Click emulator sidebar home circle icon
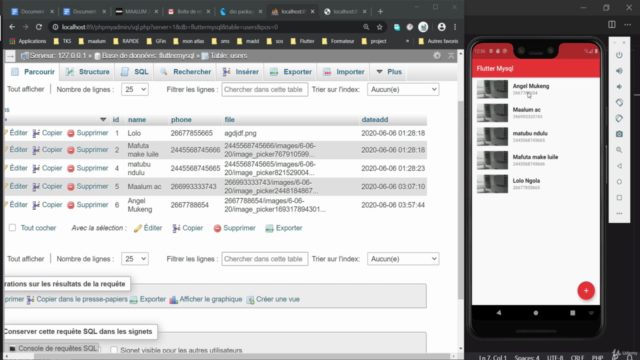This screenshot has width=640, height=360. [x=619, y=182]
